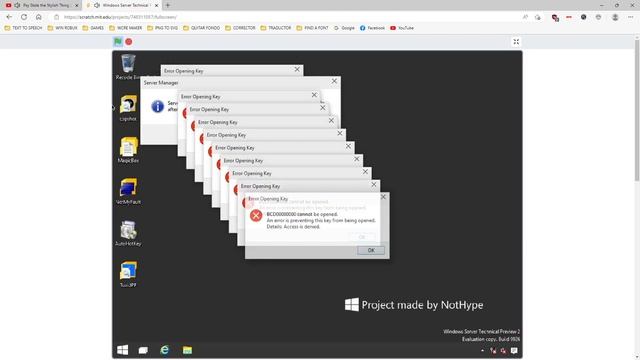This screenshot has width=640, height=360.
Task: Select desktop icon directly below AutoHotKey
Action: [128, 274]
